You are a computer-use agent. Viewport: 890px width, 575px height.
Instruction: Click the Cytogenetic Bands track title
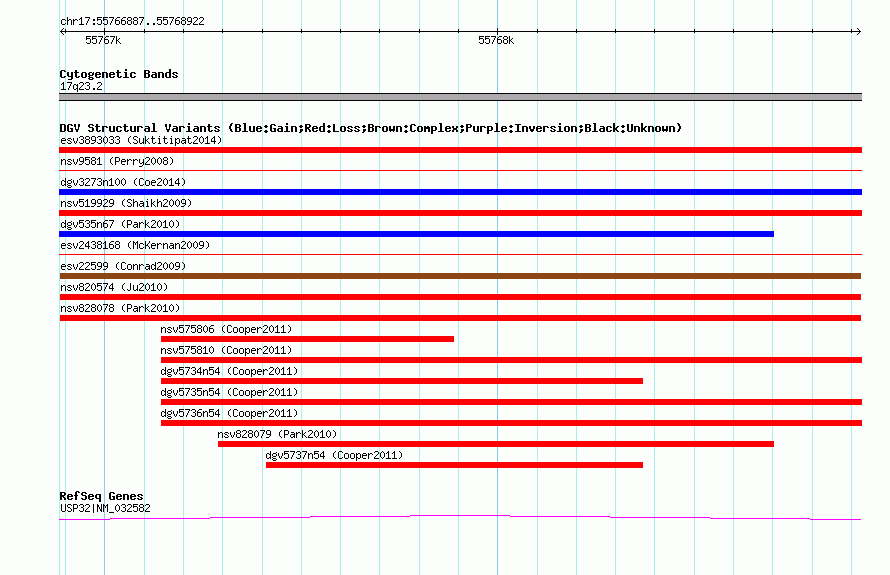(119, 74)
